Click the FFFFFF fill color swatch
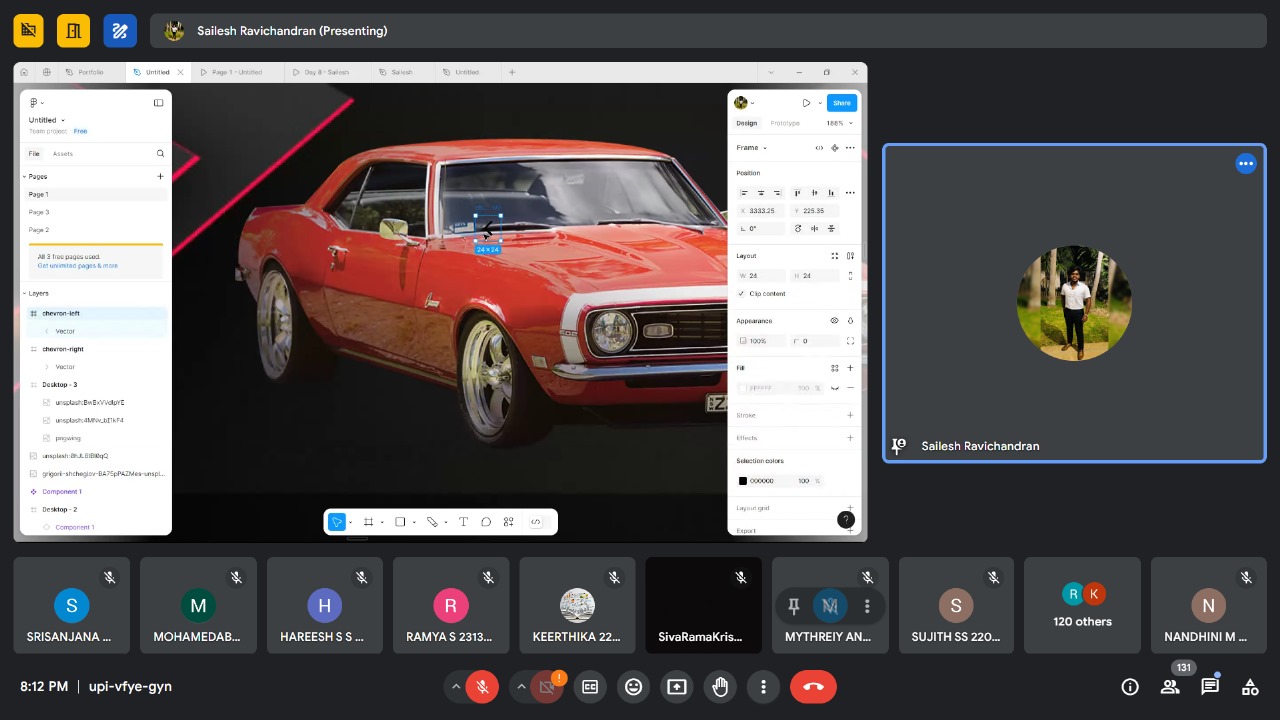Image resolution: width=1280 pixels, height=720 pixels. coord(743,388)
